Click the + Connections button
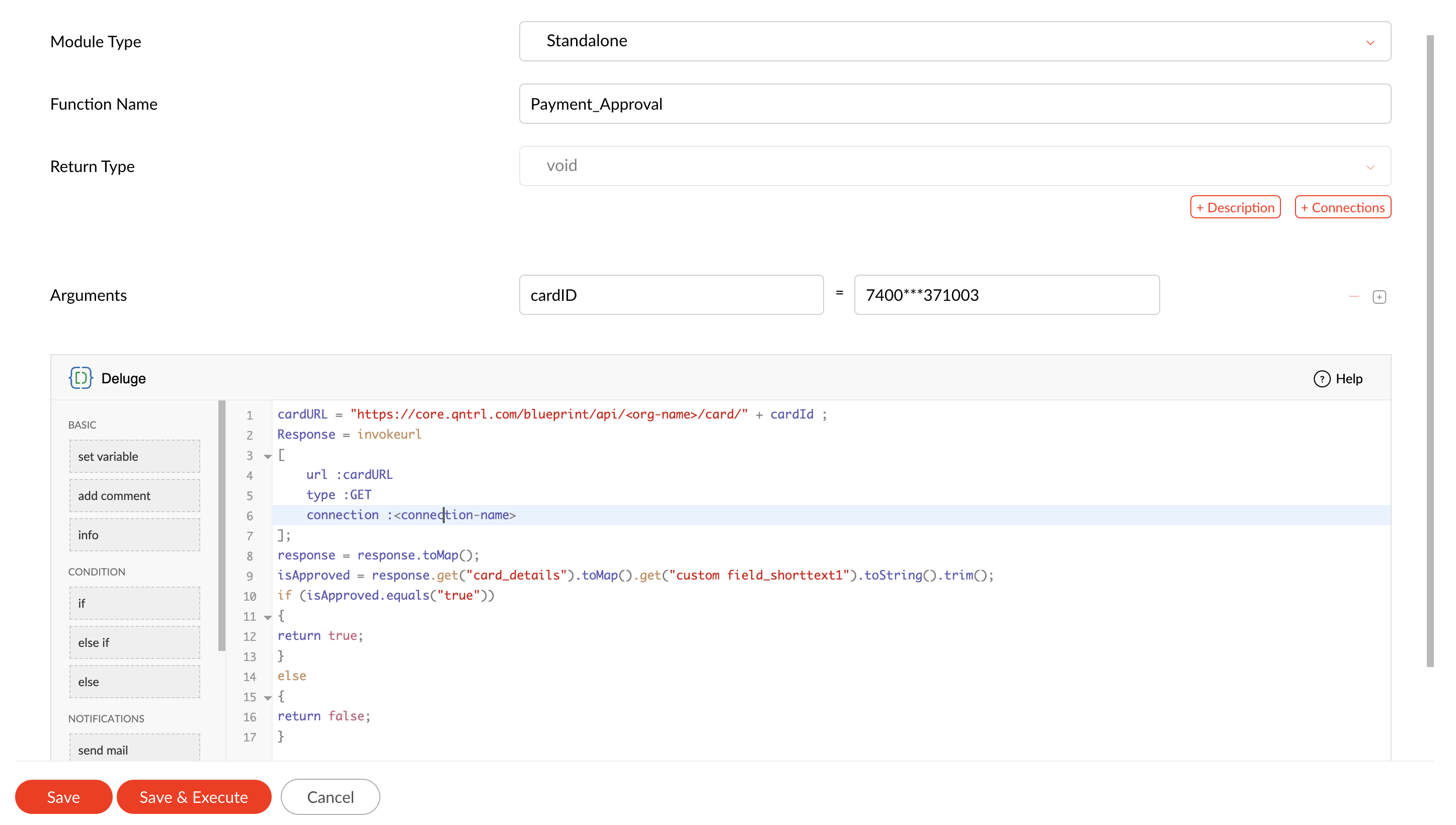This screenshot has width=1456, height=825. point(1342,207)
